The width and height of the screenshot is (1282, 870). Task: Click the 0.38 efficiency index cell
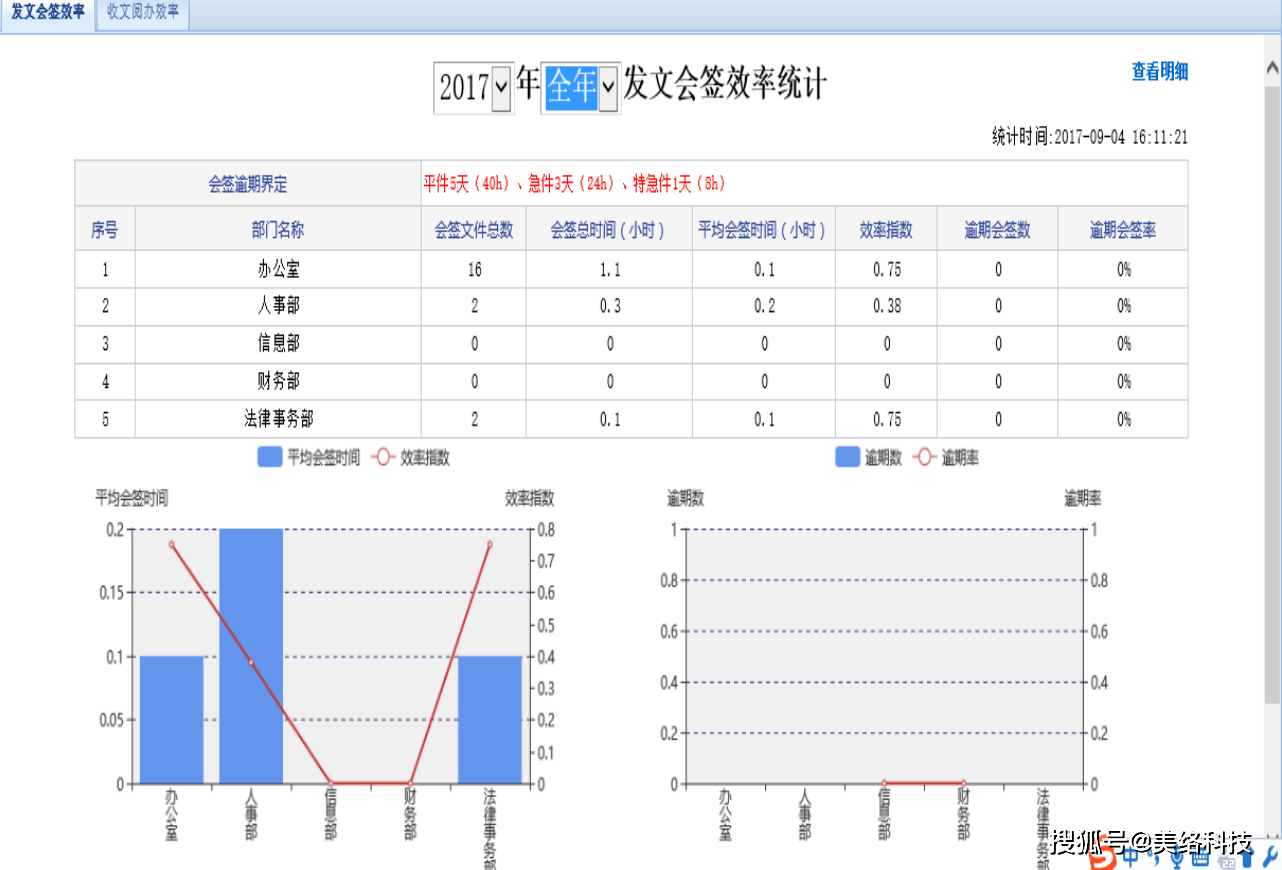(886, 306)
